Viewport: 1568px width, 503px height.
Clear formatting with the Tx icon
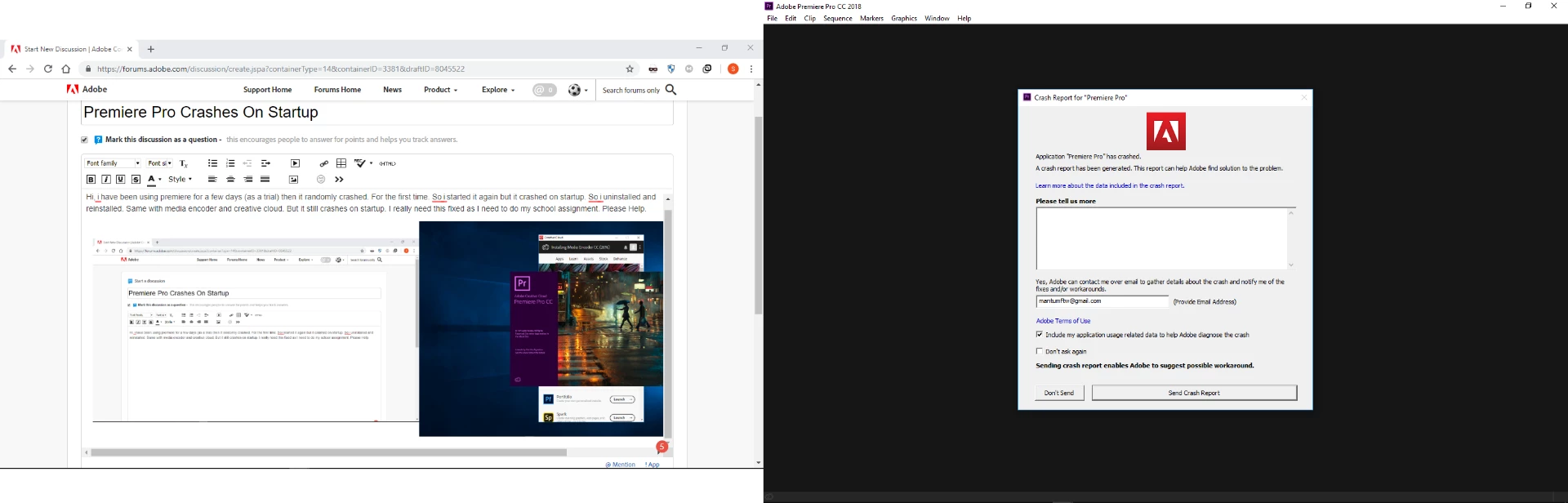[x=184, y=163]
